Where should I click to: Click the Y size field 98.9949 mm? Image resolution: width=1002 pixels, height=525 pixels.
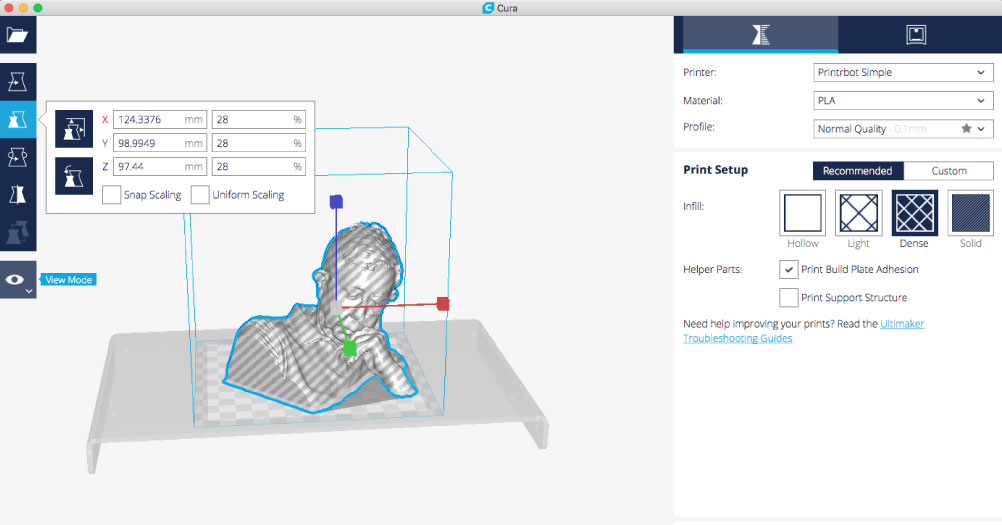[x=160, y=143]
